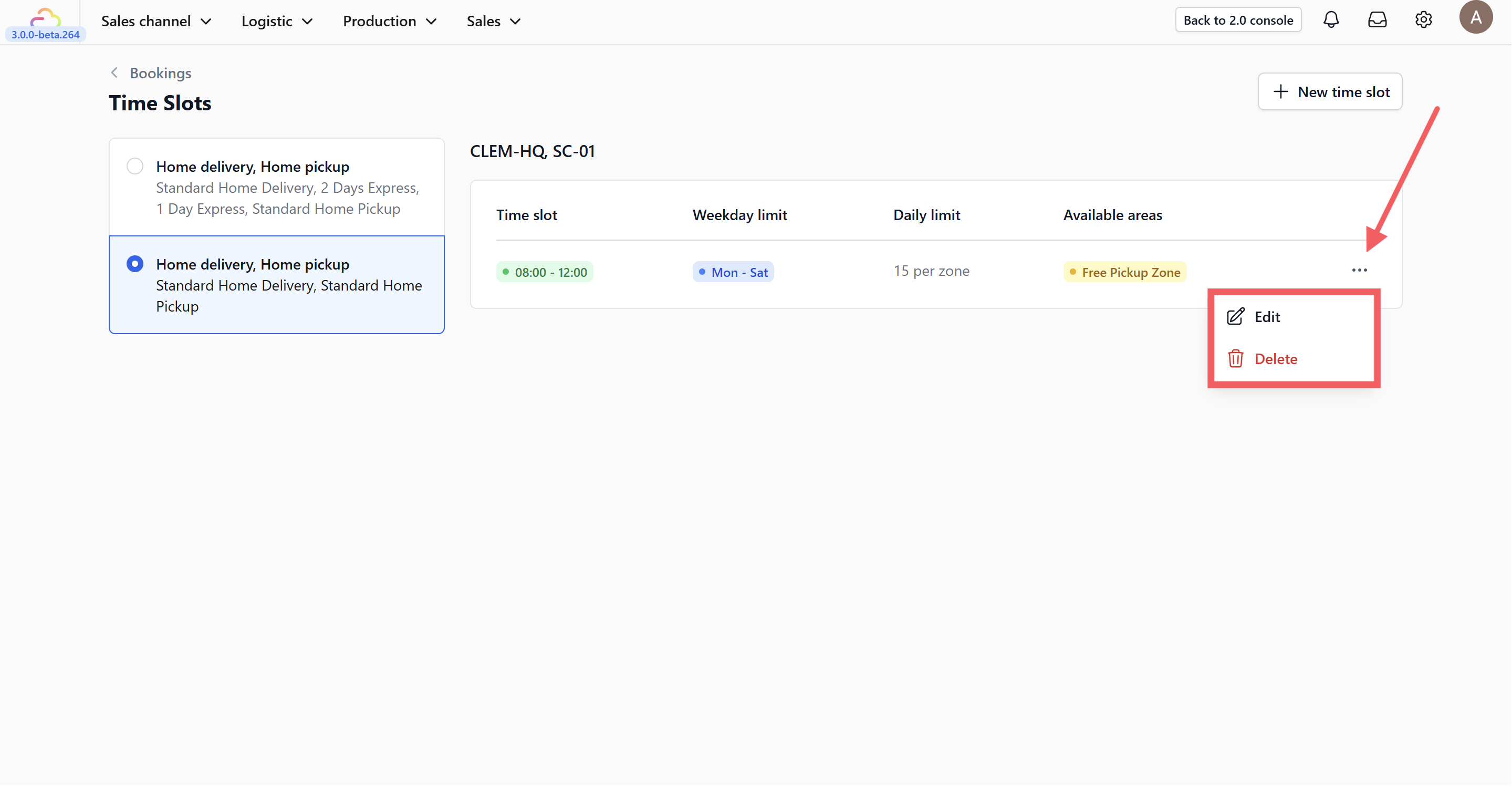Click the three-dots row actions icon
This screenshot has width=1512, height=786.
tap(1359, 270)
